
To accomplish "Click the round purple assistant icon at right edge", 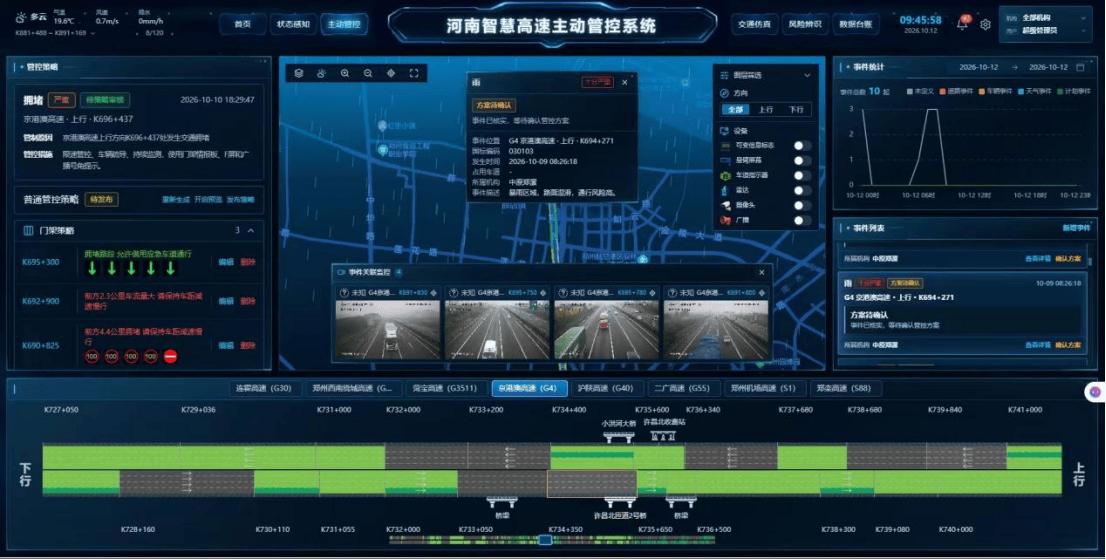I will pyautogui.click(x=1095, y=391).
